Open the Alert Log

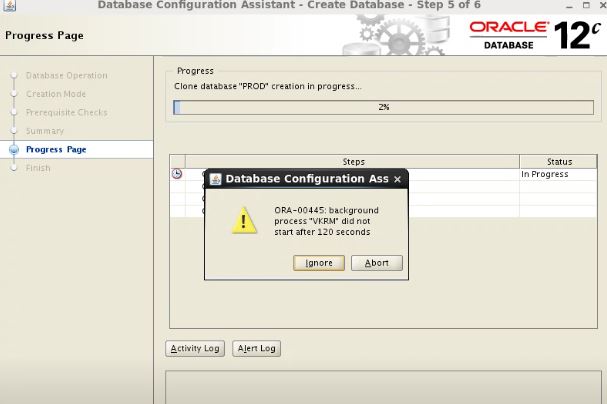pyautogui.click(x=256, y=348)
